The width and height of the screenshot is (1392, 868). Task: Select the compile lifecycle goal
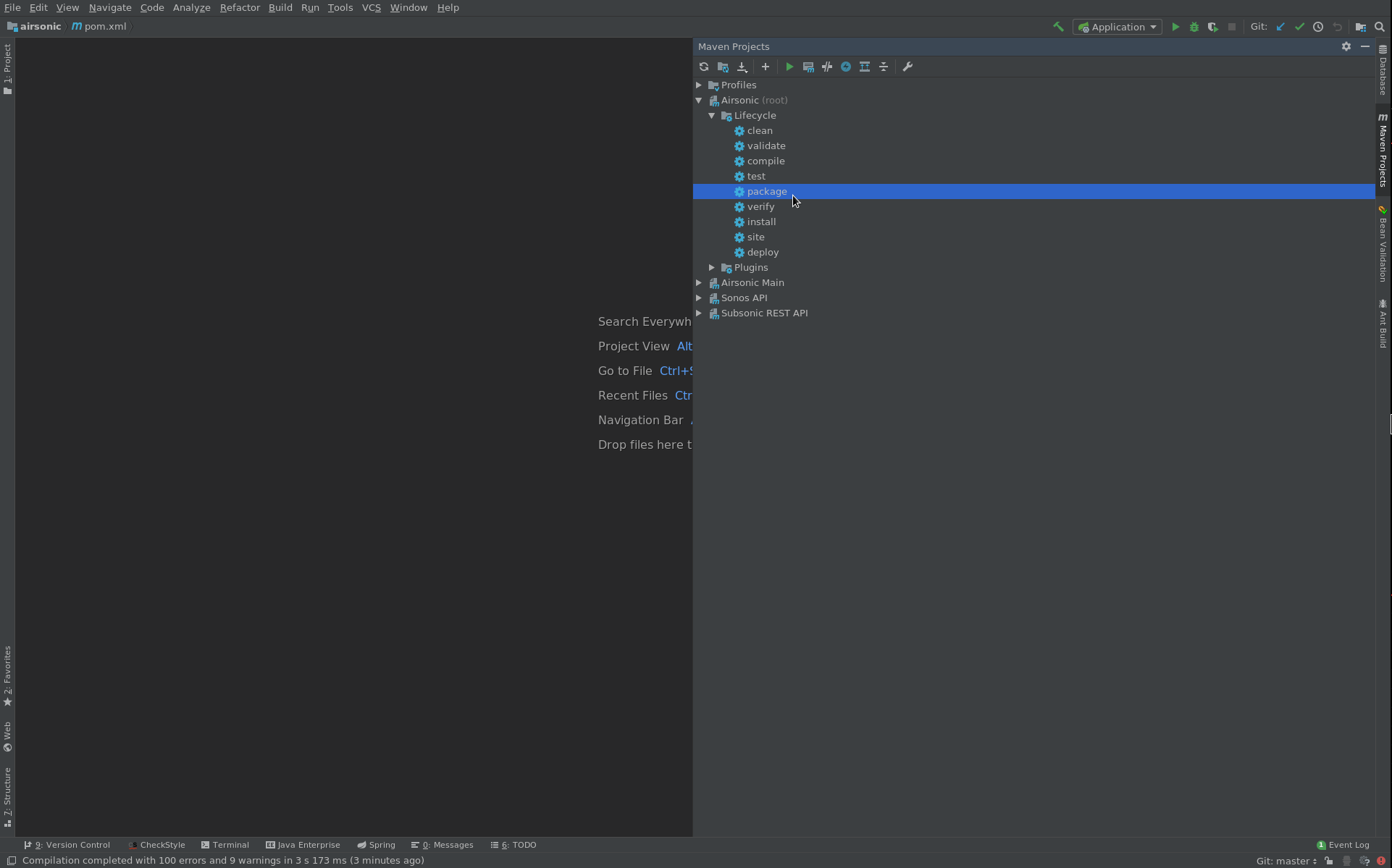click(x=766, y=161)
